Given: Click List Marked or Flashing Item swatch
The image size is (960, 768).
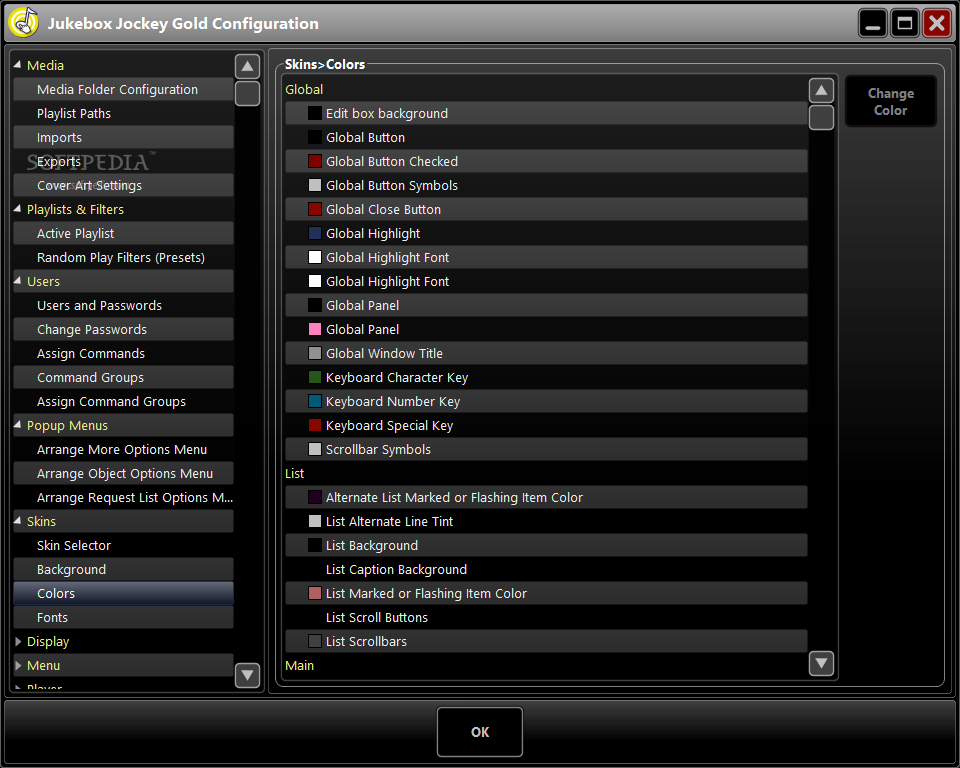Looking at the screenshot, I should pyautogui.click(x=314, y=593).
